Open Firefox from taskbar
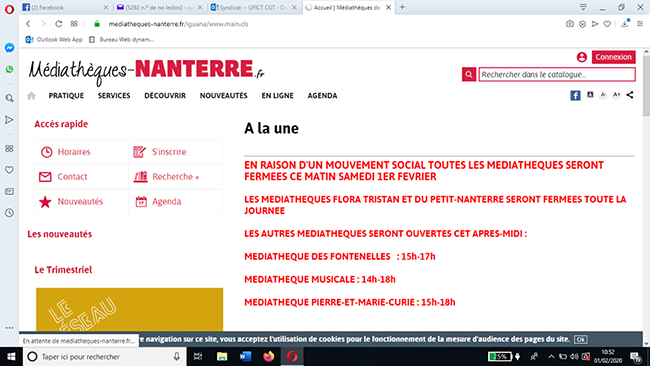The image size is (650, 366). pyautogui.click(x=269, y=356)
